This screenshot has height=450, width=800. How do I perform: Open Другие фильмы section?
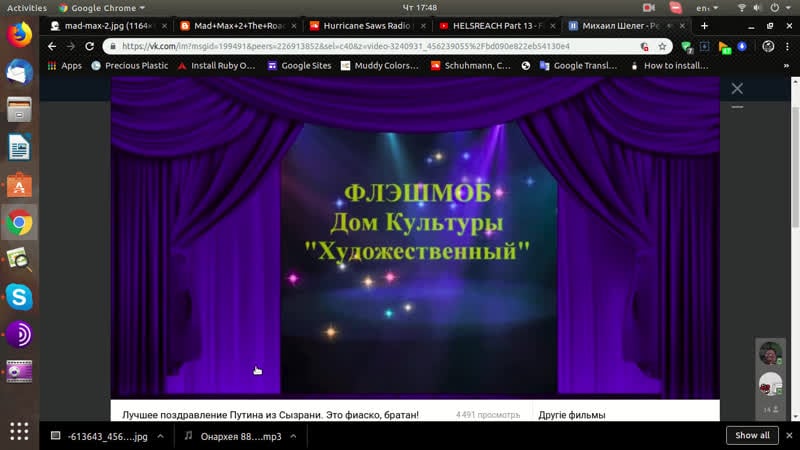coord(572,415)
